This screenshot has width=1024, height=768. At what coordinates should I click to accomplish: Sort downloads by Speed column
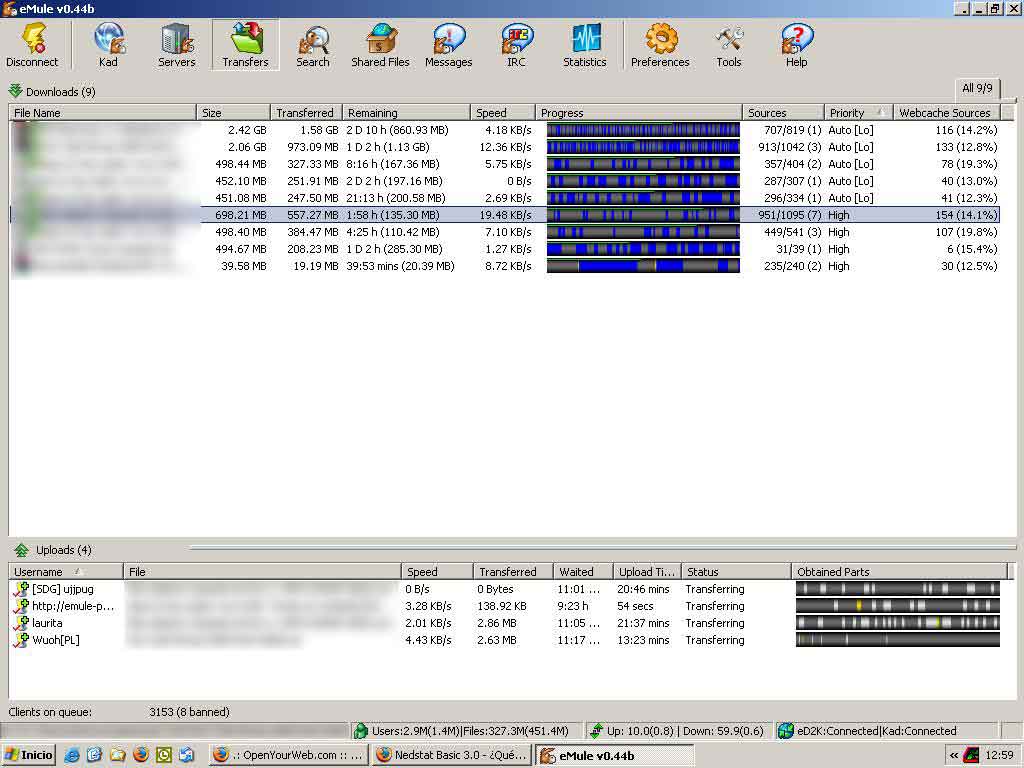tap(503, 112)
